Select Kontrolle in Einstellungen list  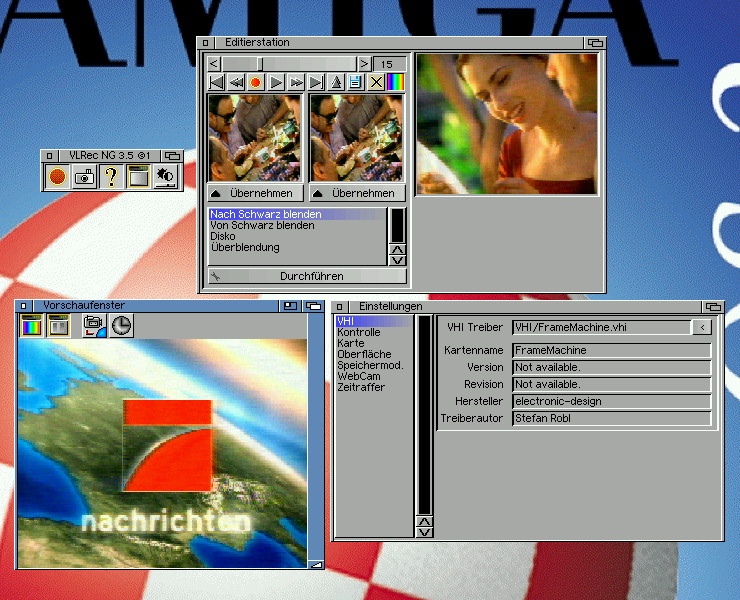tap(373, 332)
